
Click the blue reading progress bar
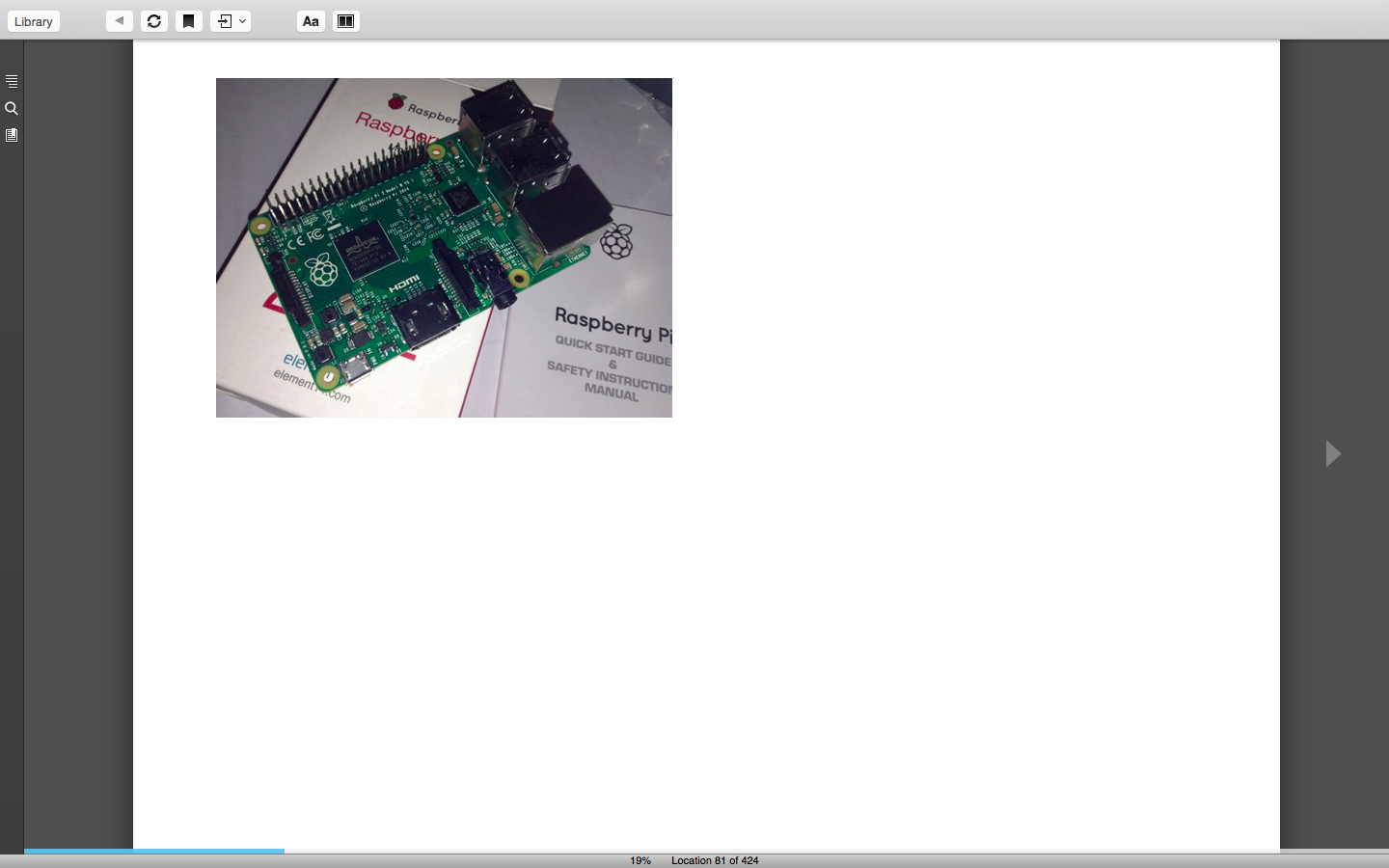154,851
